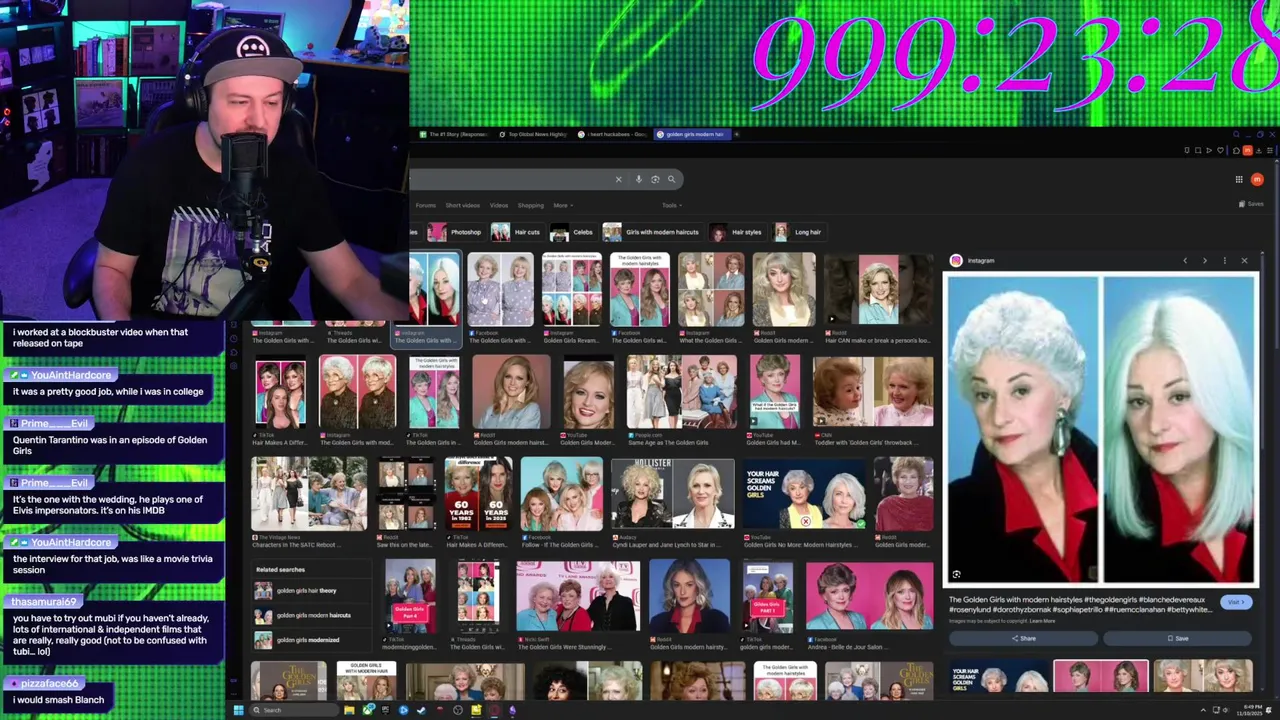This screenshot has height=720, width=1280.
Task: Select the Celebs filter chip
Action: click(573, 232)
